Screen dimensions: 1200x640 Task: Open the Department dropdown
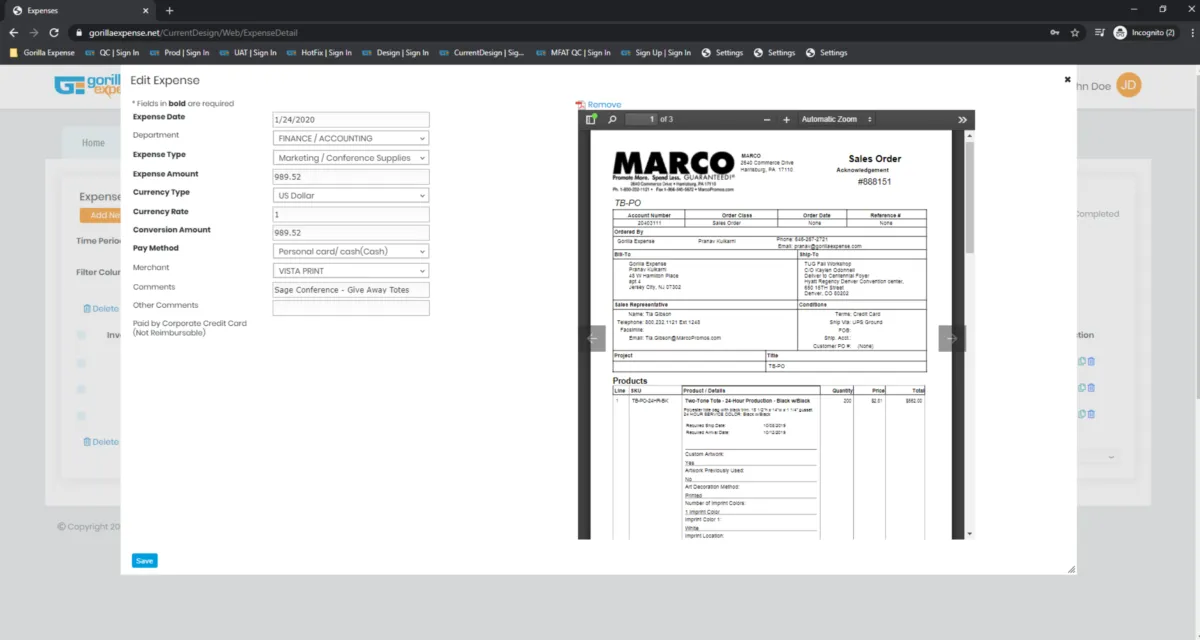[x=351, y=139]
